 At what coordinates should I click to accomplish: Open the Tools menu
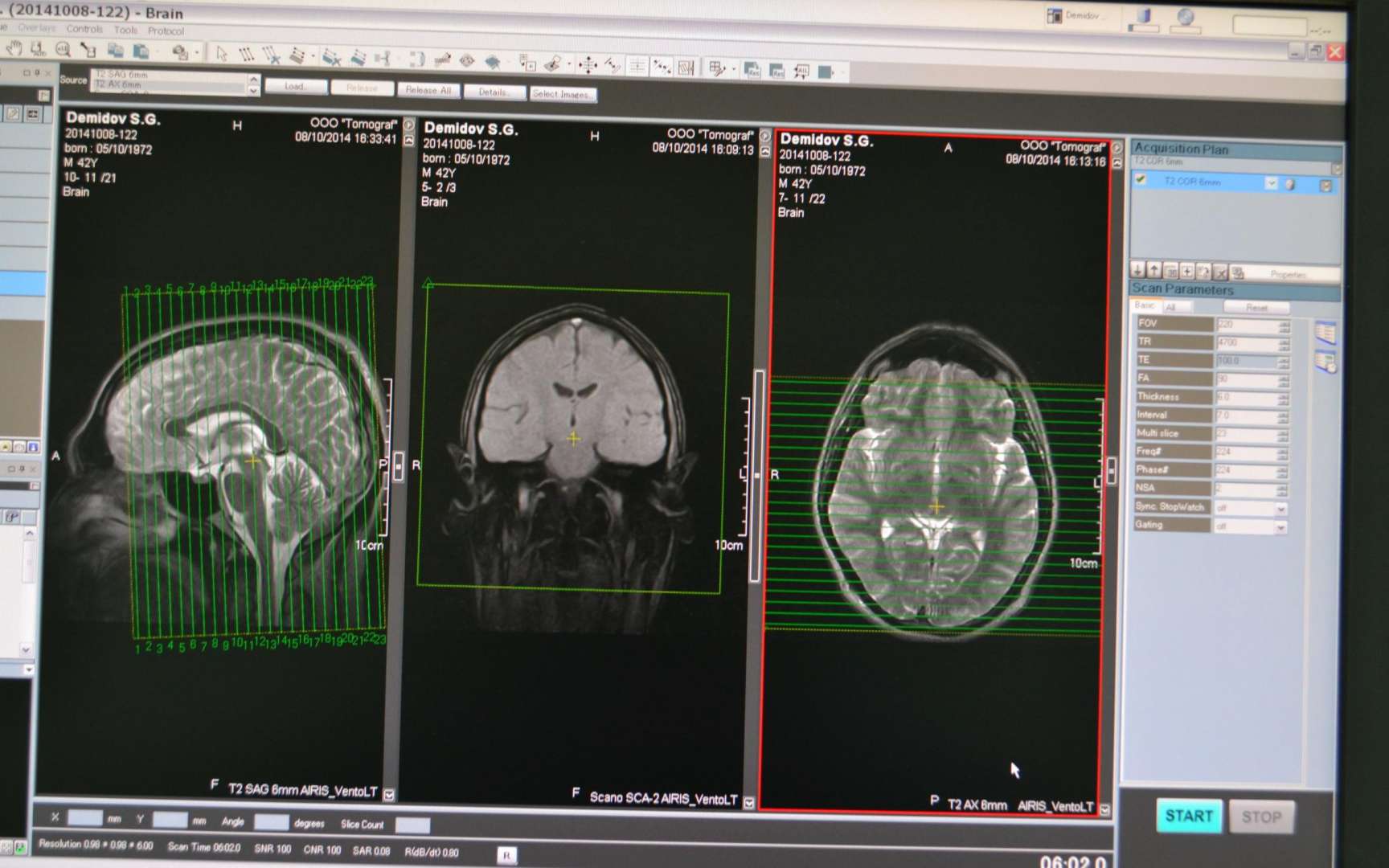coord(125,30)
